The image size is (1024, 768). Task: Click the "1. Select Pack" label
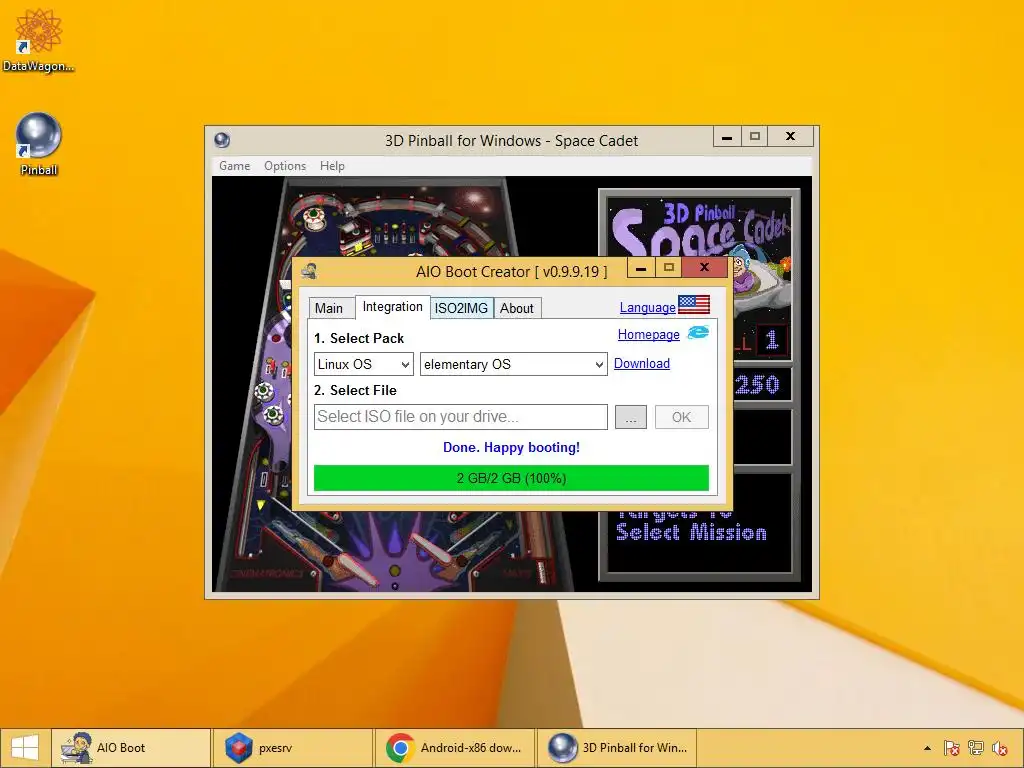(x=359, y=338)
